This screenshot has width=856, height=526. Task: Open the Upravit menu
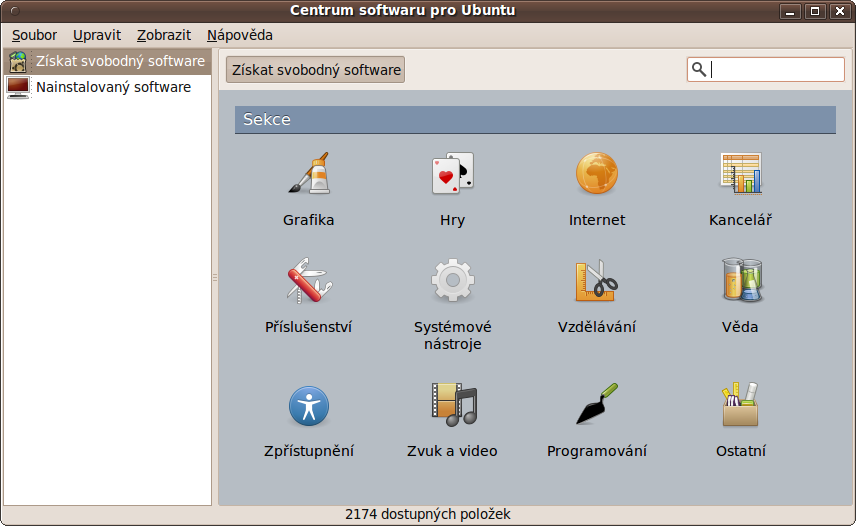(x=97, y=35)
